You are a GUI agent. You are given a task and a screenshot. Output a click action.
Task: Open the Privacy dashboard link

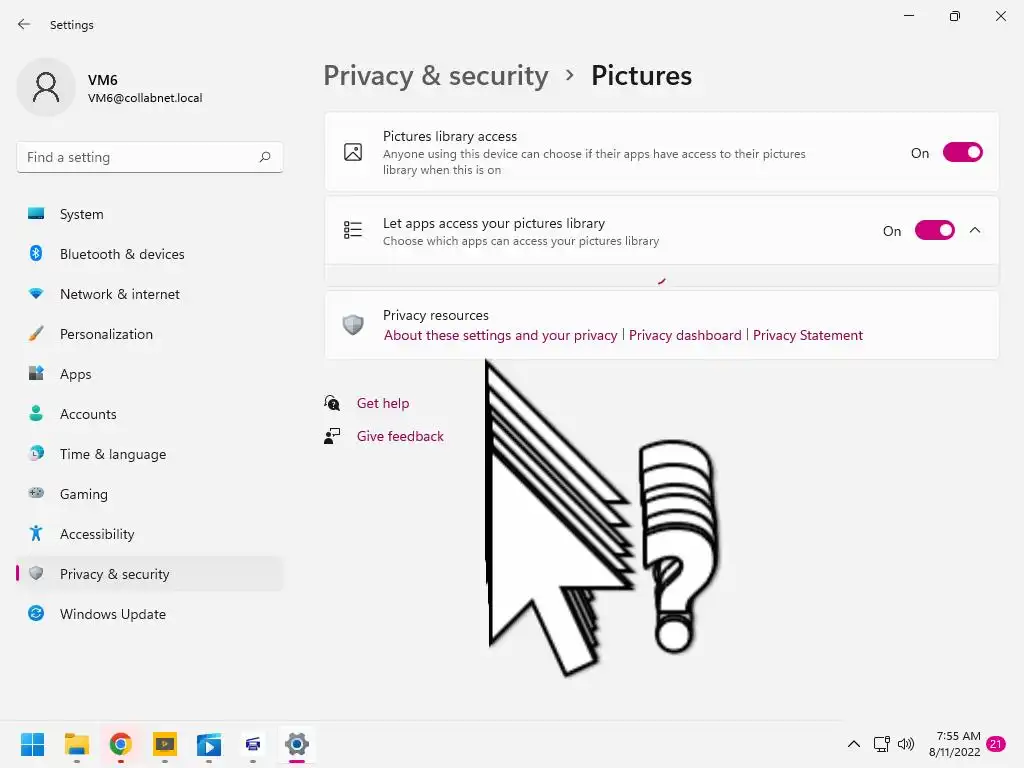[x=685, y=335]
